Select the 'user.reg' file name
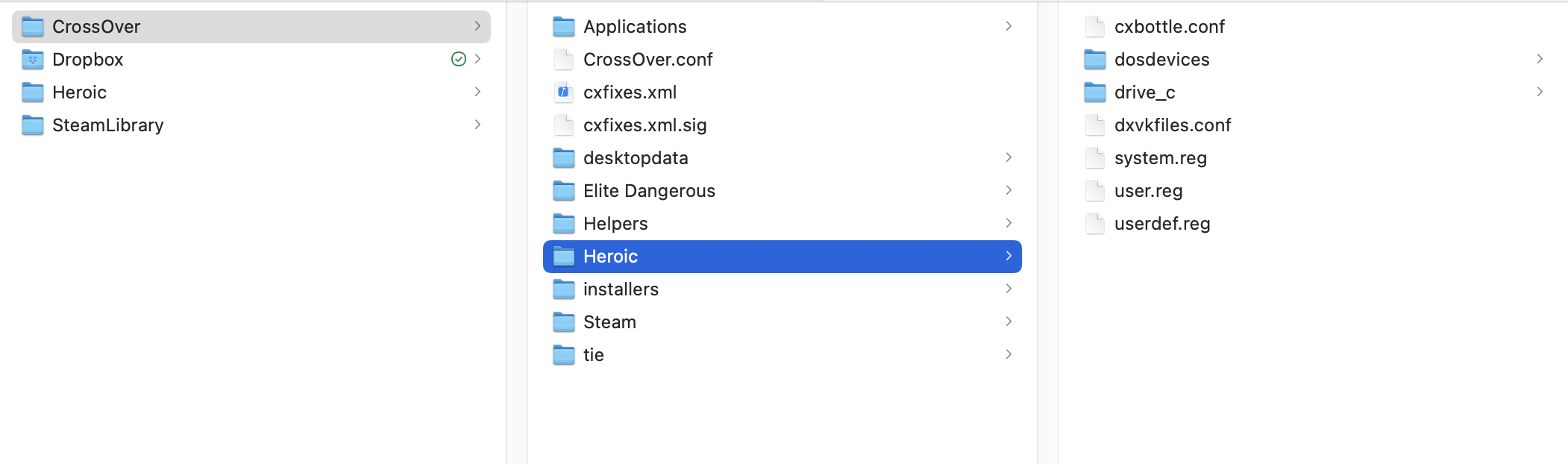The width and height of the screenshot is (1568, 464). 1149,191
